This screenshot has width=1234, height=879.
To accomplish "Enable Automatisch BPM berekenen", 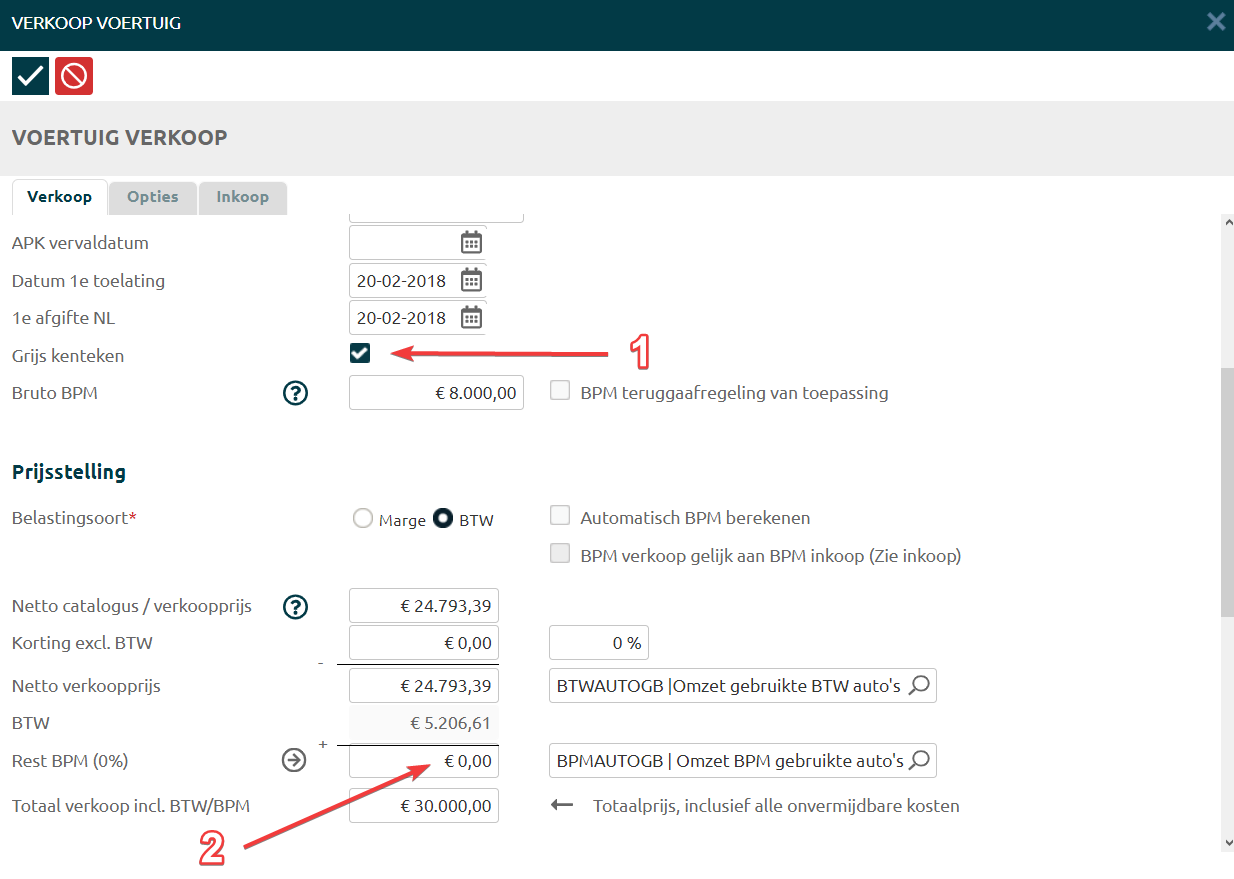I will tap(561, 516).
